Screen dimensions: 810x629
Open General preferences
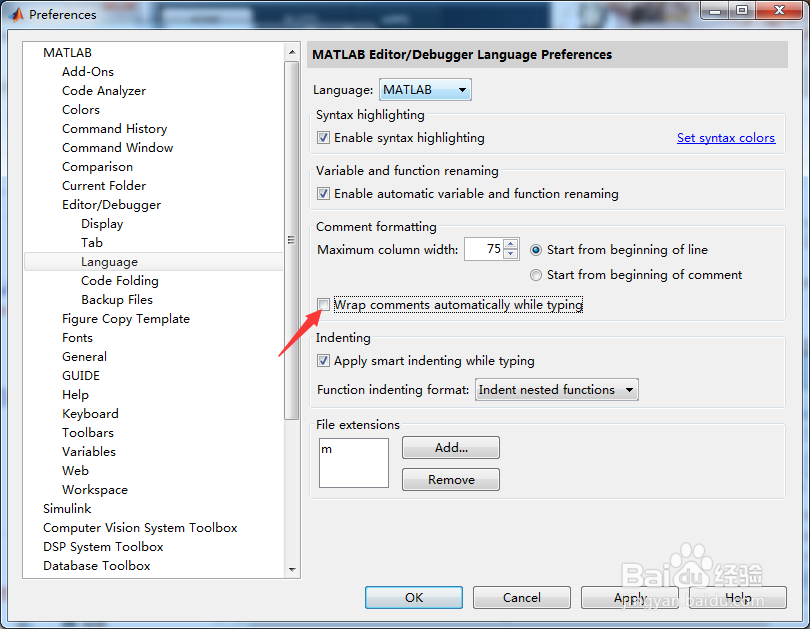click(x=84, y=357)
